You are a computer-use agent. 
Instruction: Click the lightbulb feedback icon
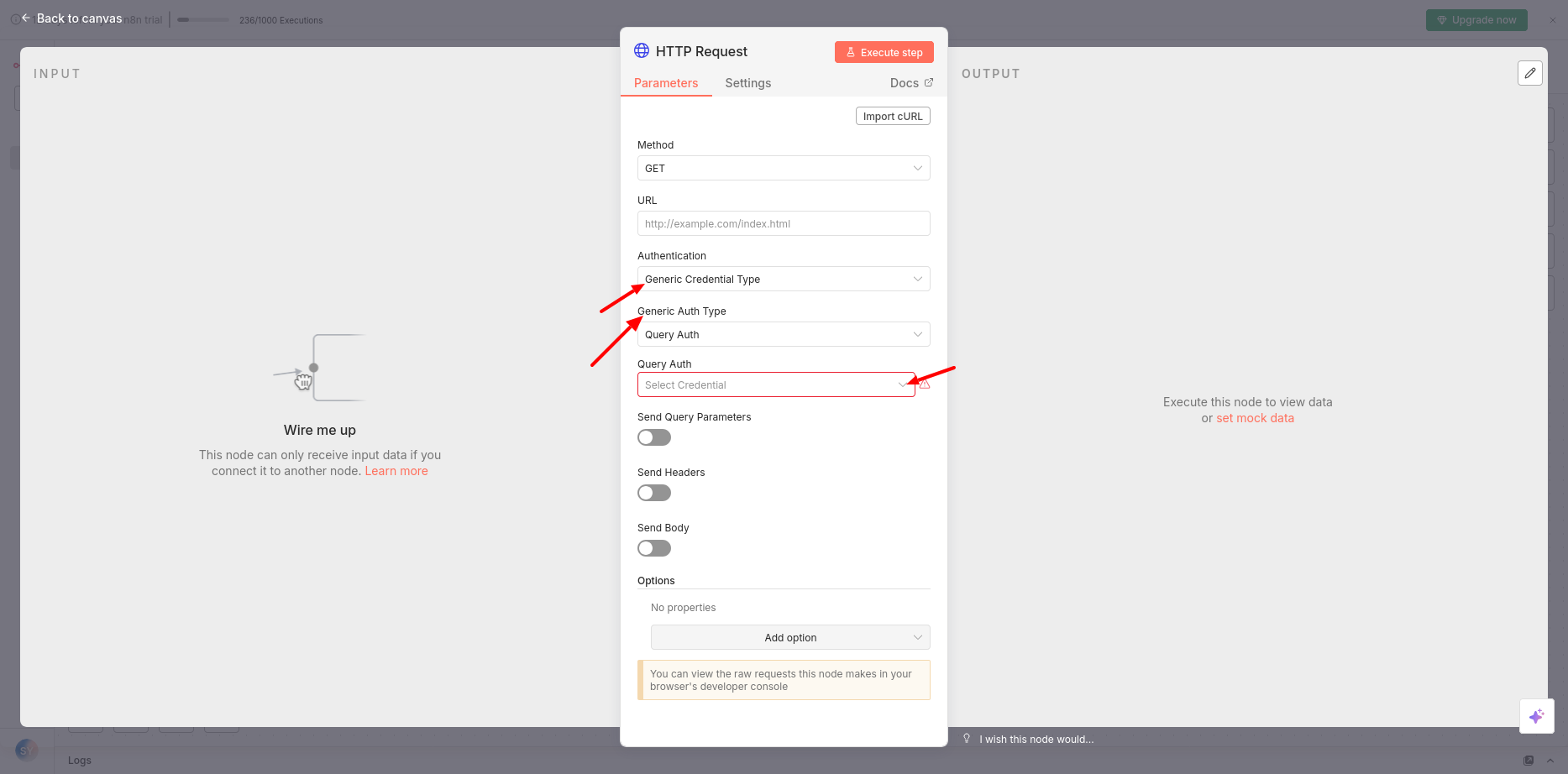pos(967,739)
